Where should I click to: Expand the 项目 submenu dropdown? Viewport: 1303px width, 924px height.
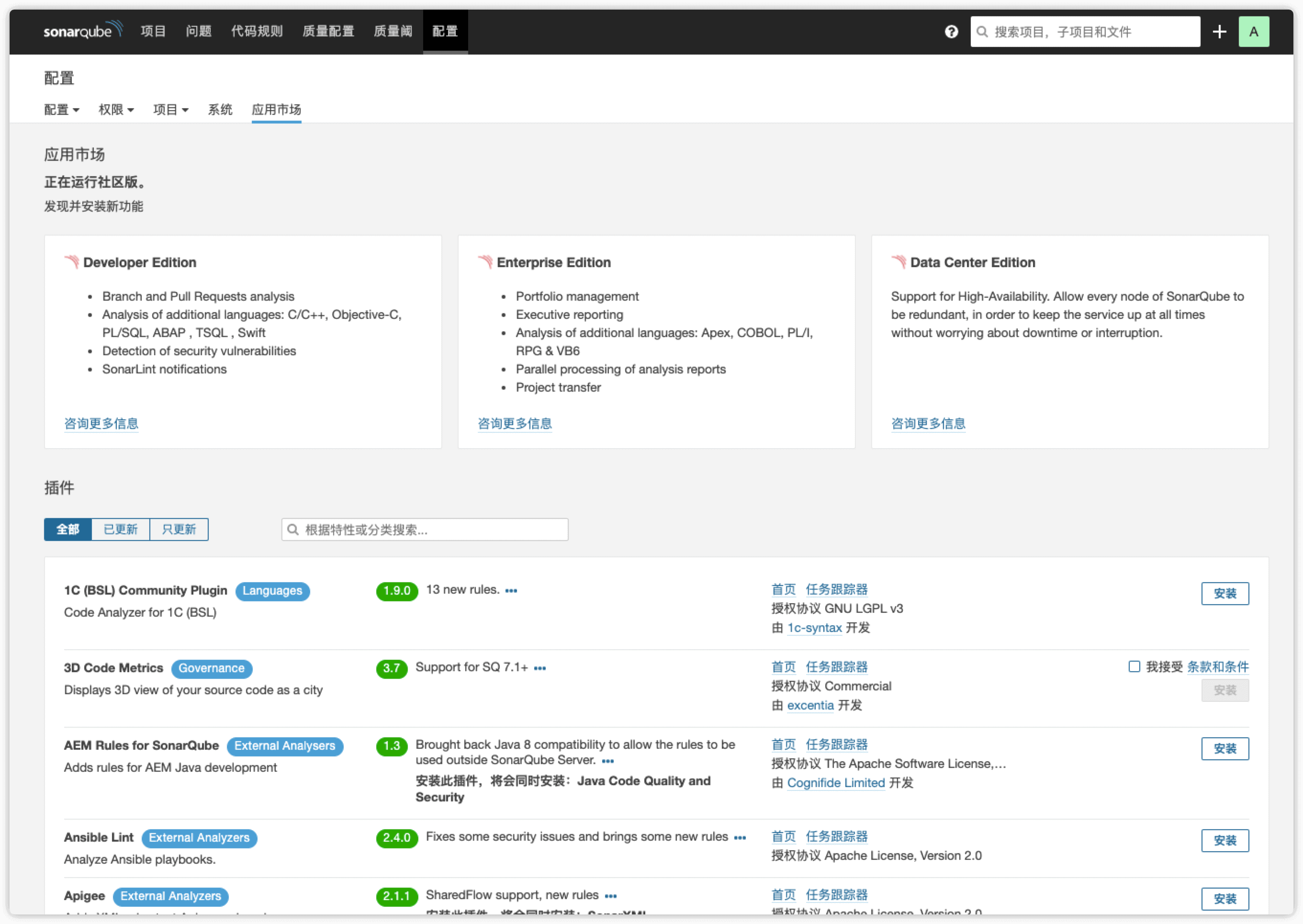(x=170, y=110)
